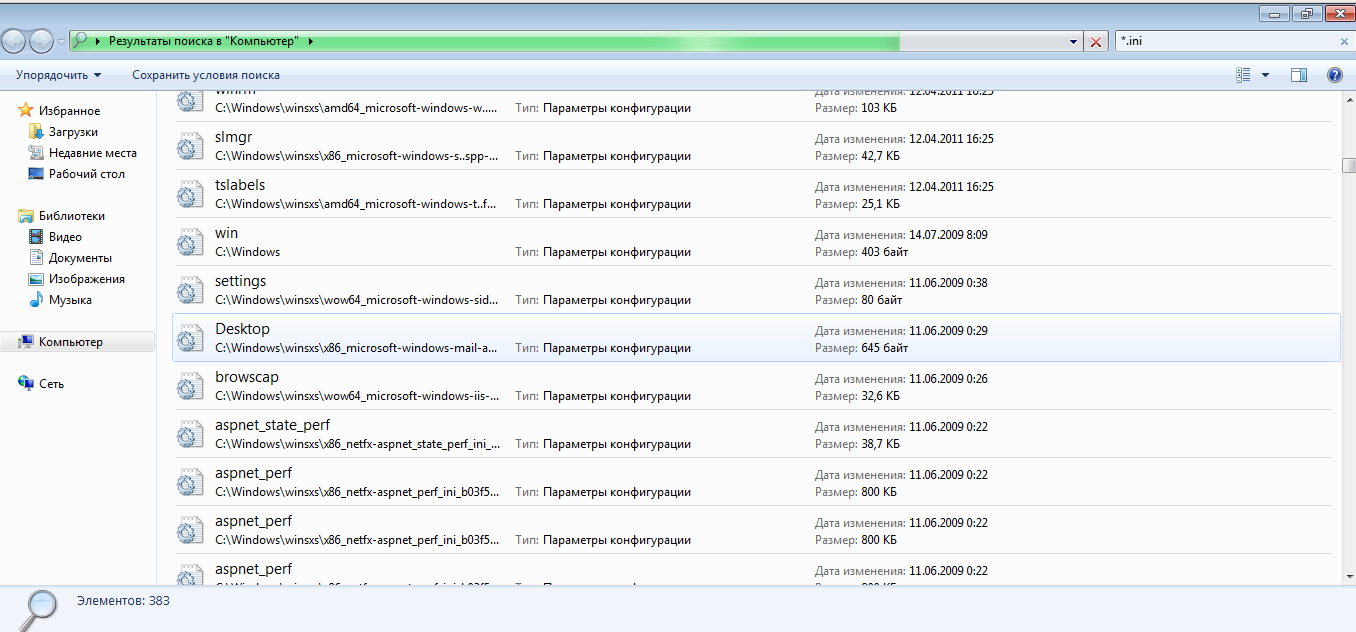The height and width of the screenshot is (632, 1356).
Task: Select the tslabels file name
Action: pyautogui.click(x=240, y=185)
